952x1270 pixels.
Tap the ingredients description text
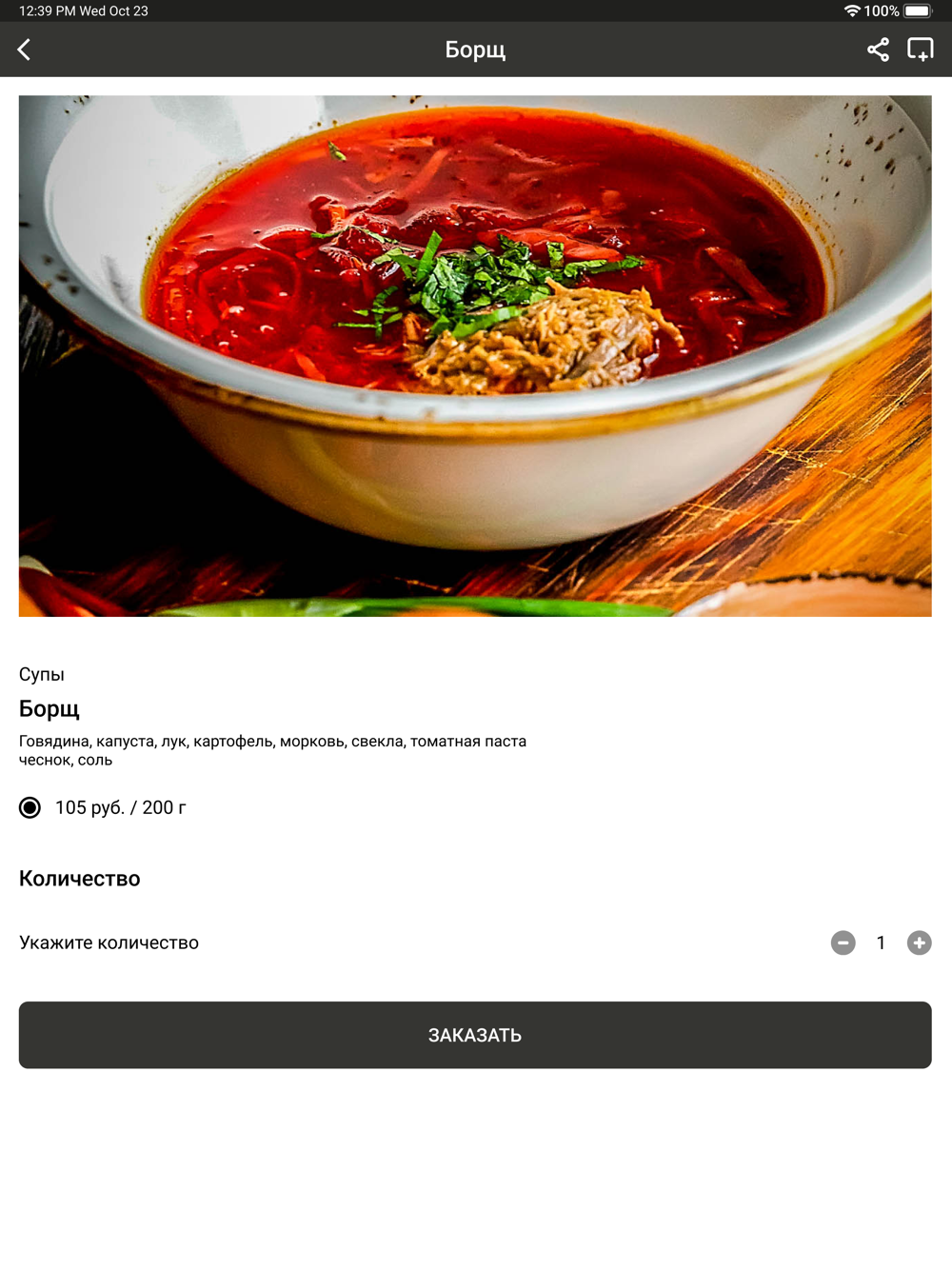coord(272,750)
